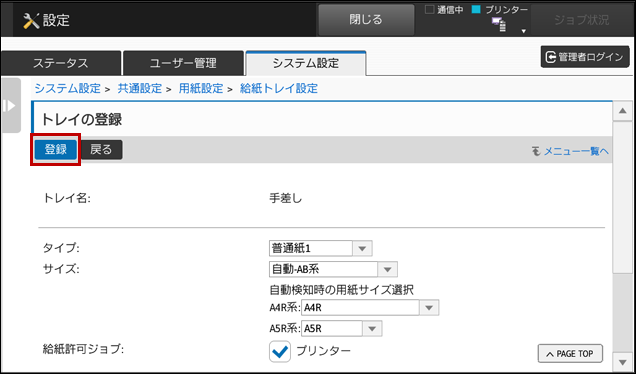Select the システム設定 tab
Viewport: 636px width, 374px height.
click(x=306, y=63)
